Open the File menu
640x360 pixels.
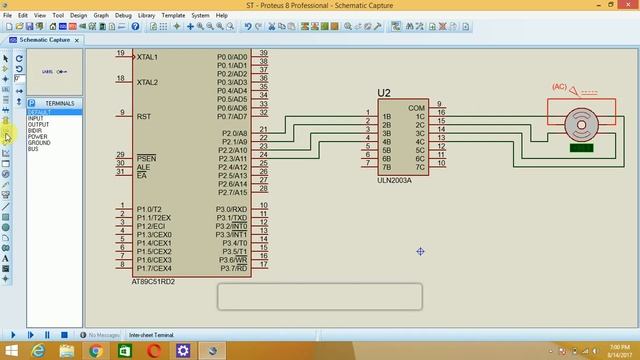coord(7,15)
